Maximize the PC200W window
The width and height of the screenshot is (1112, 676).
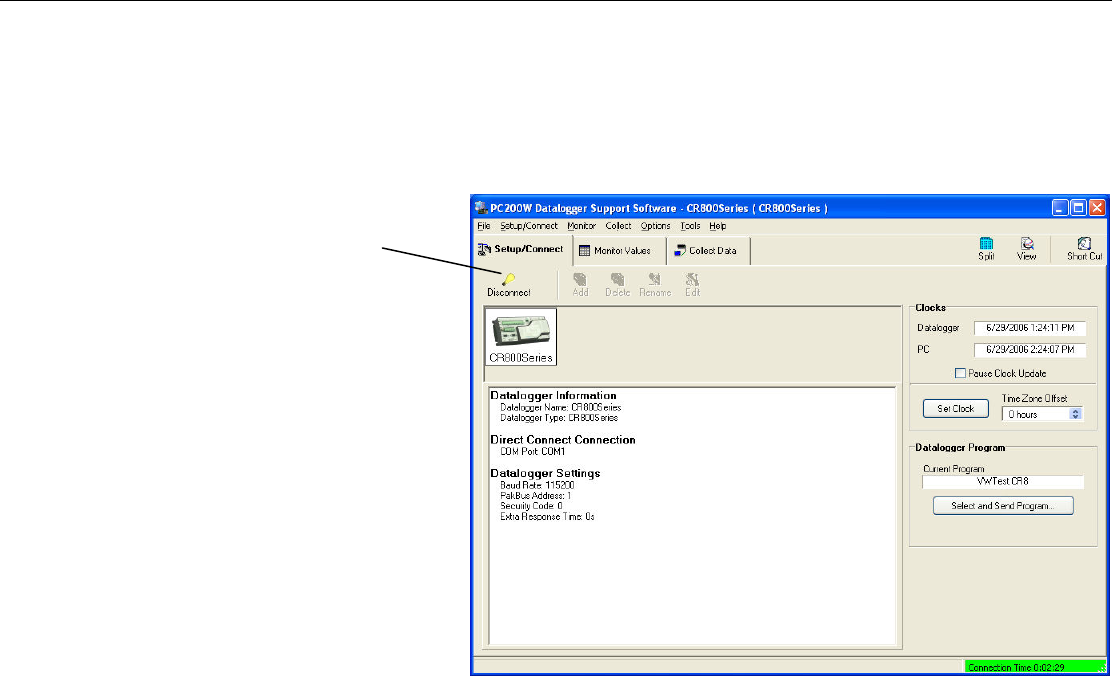pyautogui.click(x=1078, y=208)
